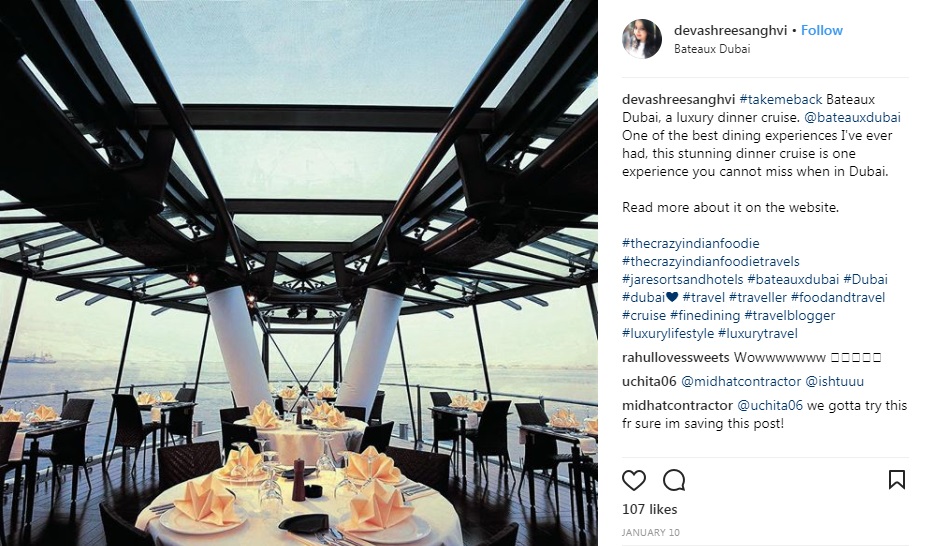930x546 pixels.
Task: Open the Bateaux Dubai location link
Action: (x=712, y=49)
